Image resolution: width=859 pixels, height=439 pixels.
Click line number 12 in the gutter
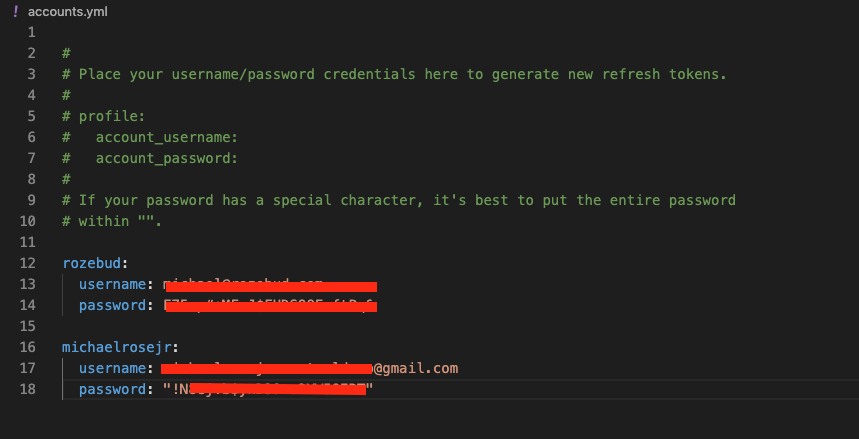tap(27, 263)
